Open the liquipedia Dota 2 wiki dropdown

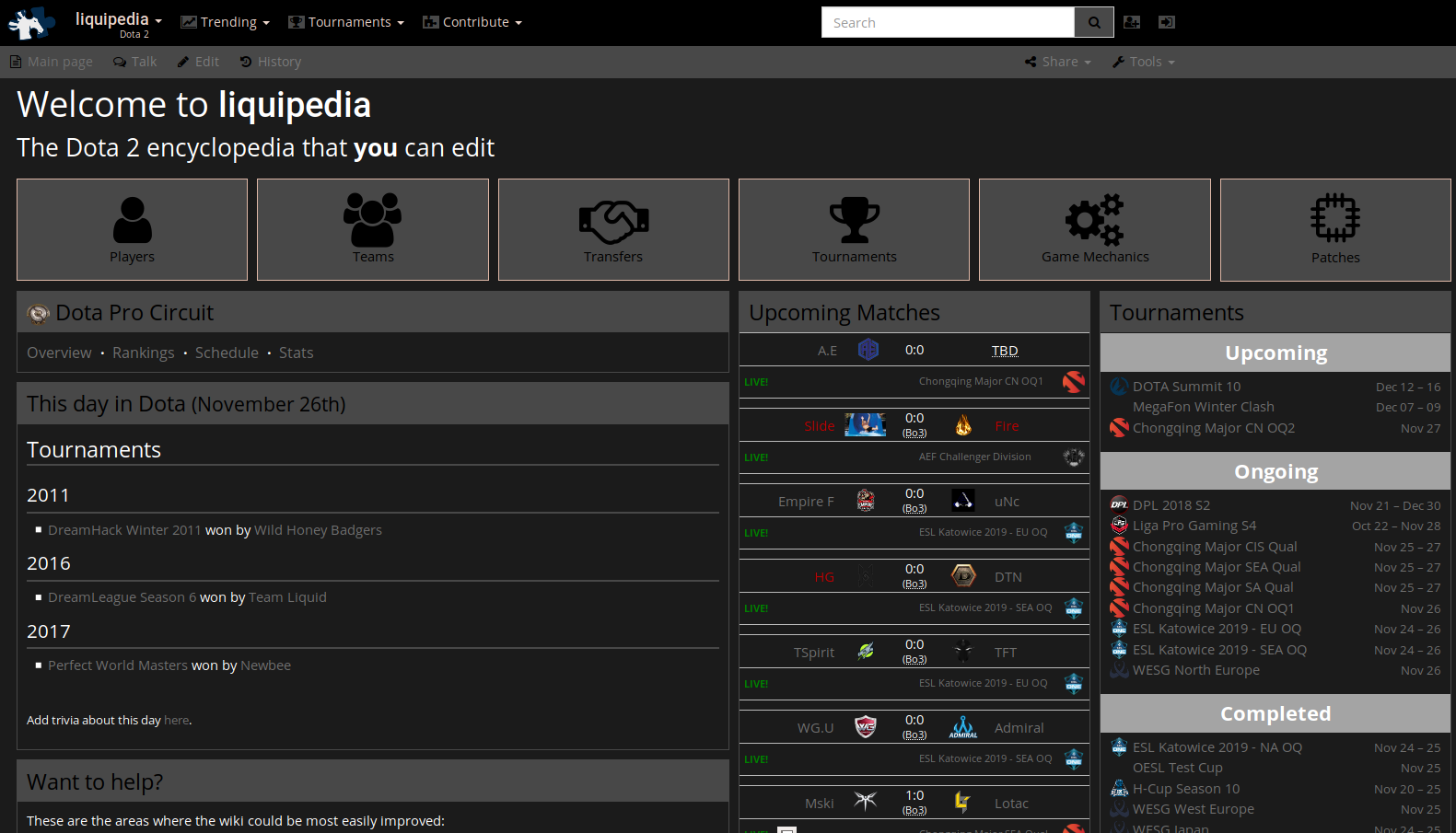pyautogui.click(x=118, y=23)
